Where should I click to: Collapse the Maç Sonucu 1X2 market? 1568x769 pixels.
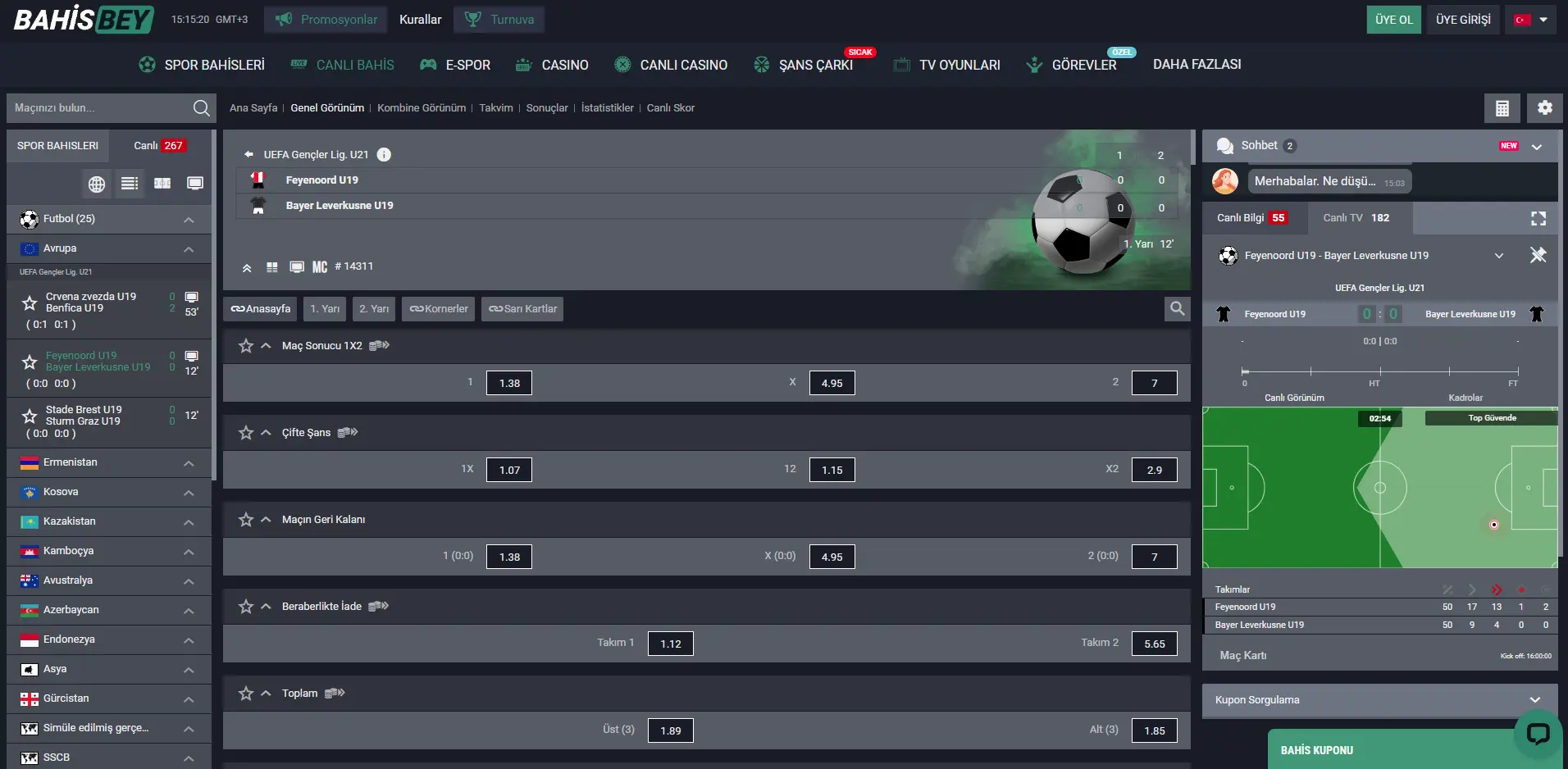tap(266, 346)
